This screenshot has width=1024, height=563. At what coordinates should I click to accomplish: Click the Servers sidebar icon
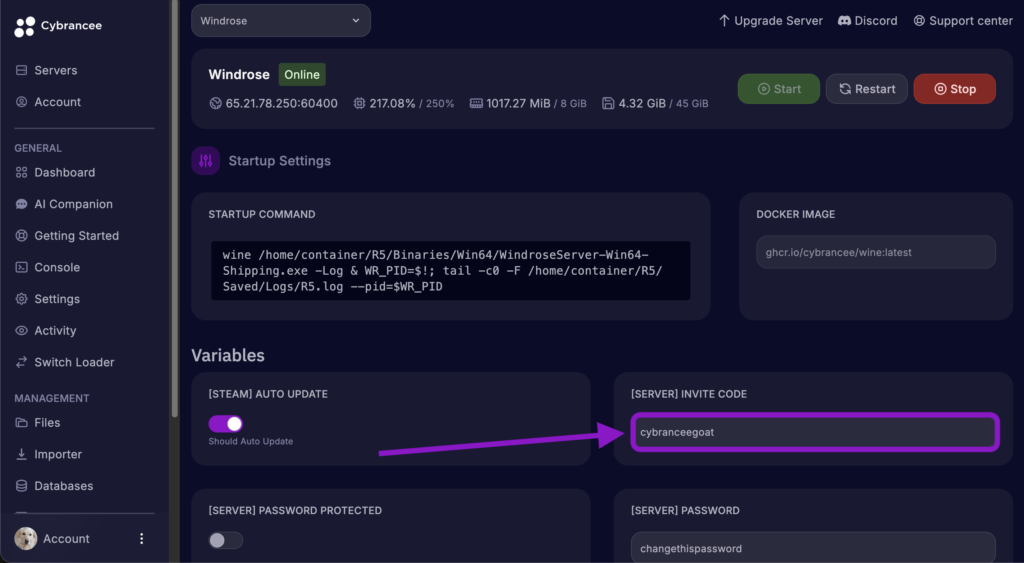pos(22,70)
